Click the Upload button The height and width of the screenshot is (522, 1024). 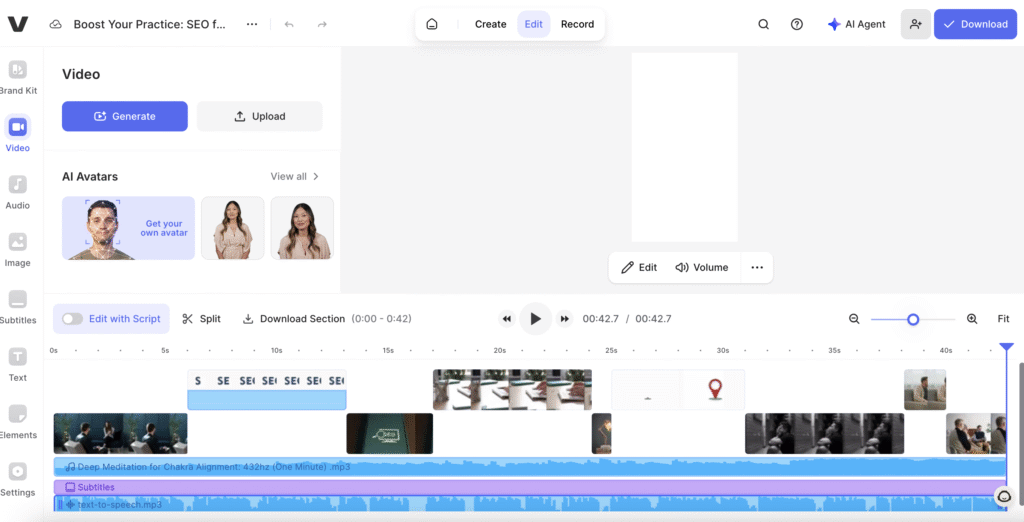[x=260, y=116]
